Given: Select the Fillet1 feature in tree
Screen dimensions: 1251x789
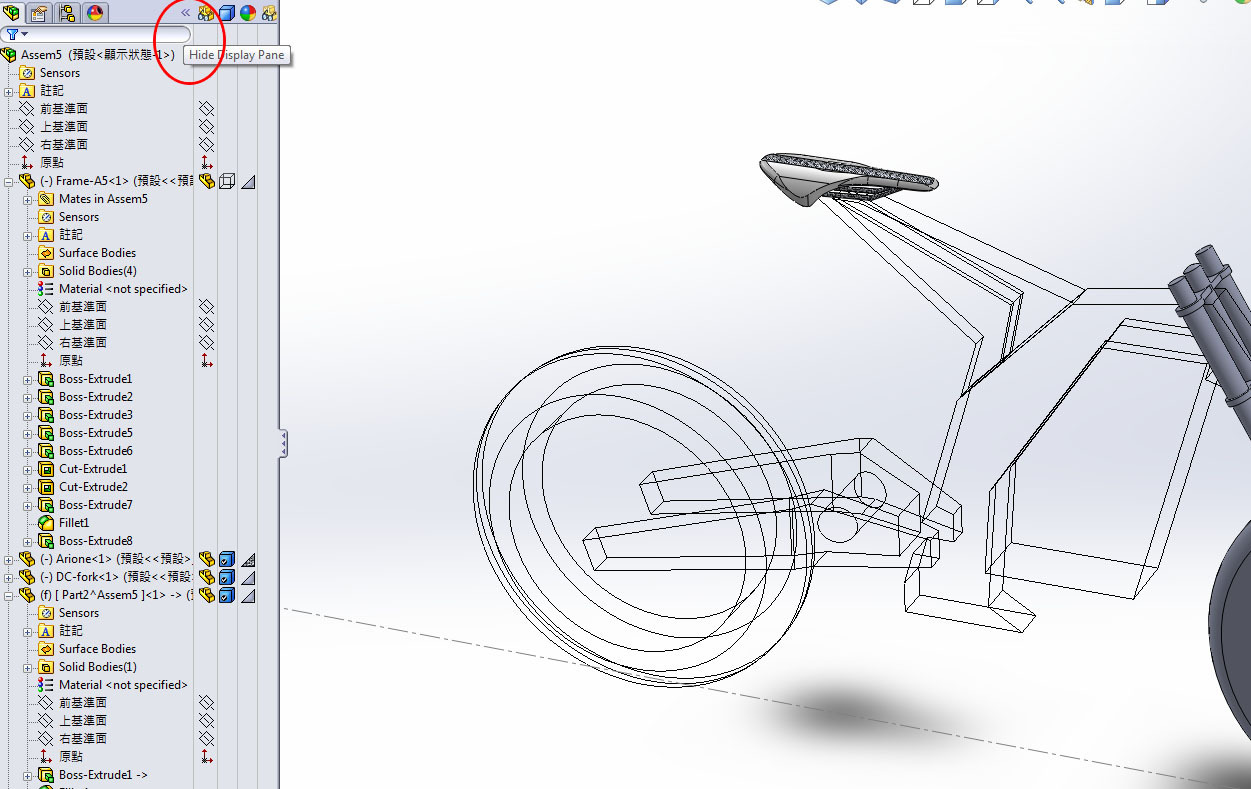Looking at the screenshot, I should (73, 523).
